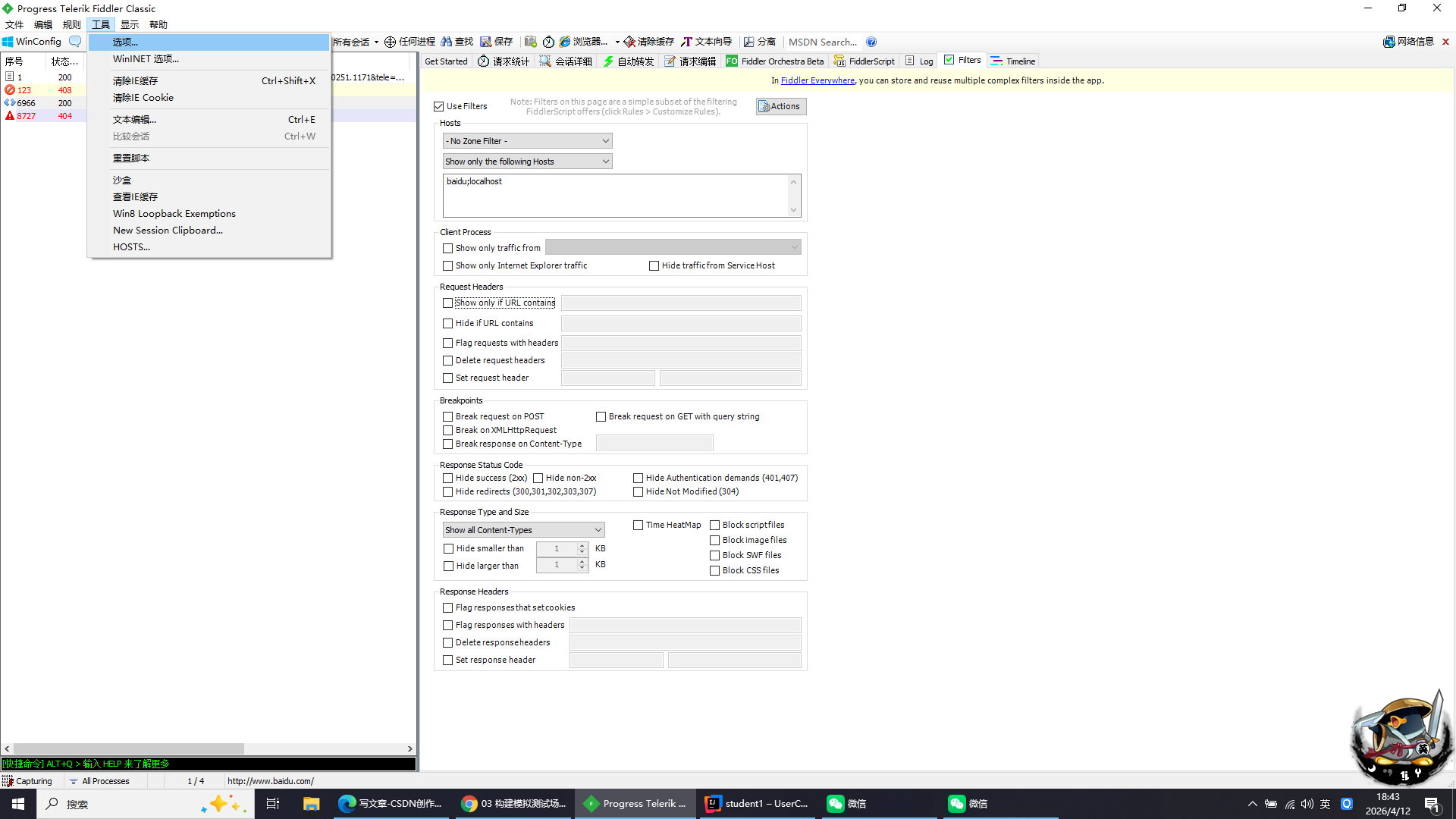Uncheck the Use Filters checkbox
Screen dimensions: 1456x819
point(439,106)
